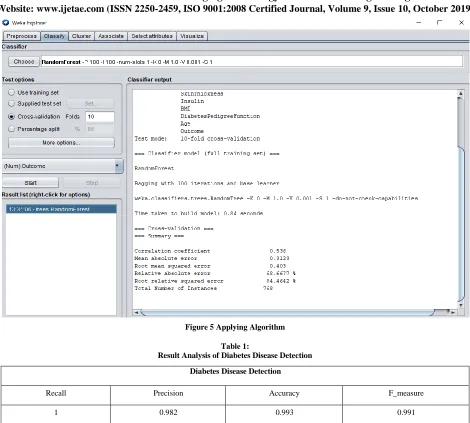
Task: Open the Cluster tab
Action: coord(81,36)
